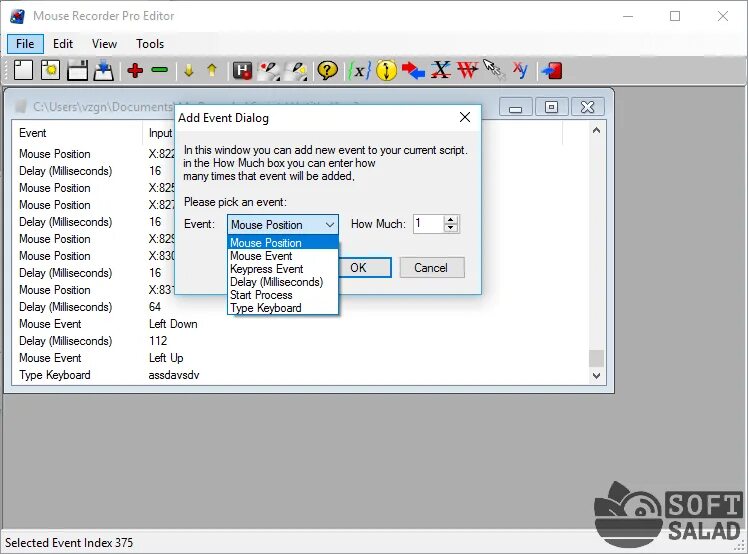Click the mouse cursor pointer toolbar icon
Screen dimensions: 748x554
494,70
